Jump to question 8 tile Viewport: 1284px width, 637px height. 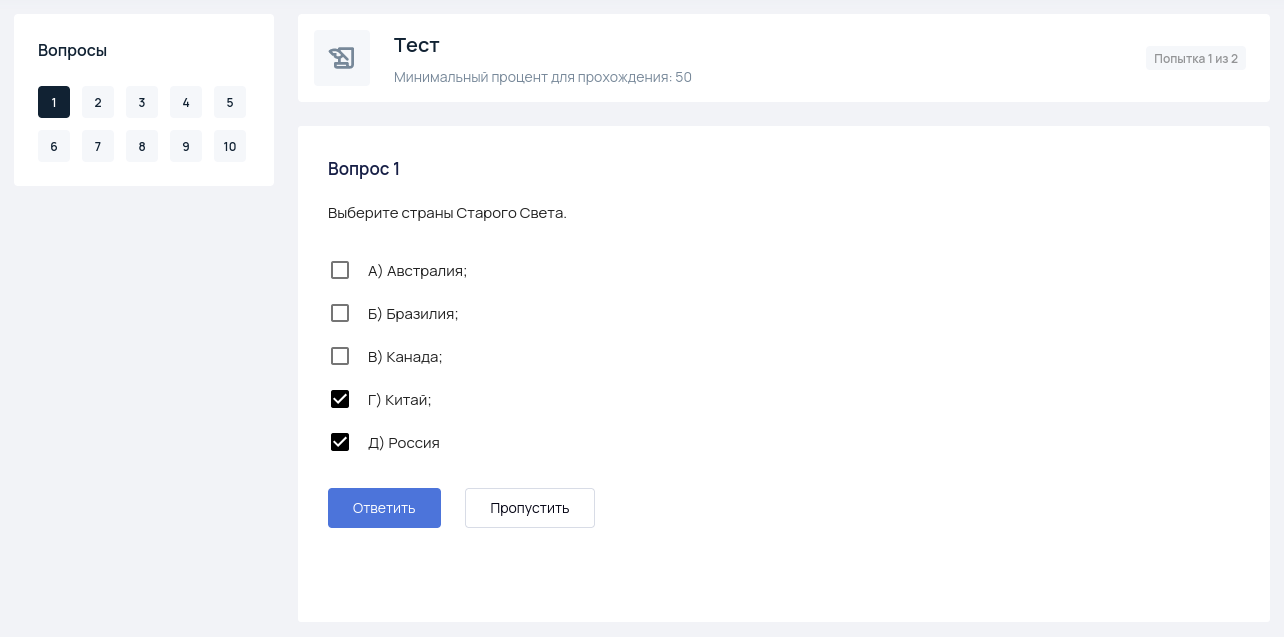(x=142, y=146)
